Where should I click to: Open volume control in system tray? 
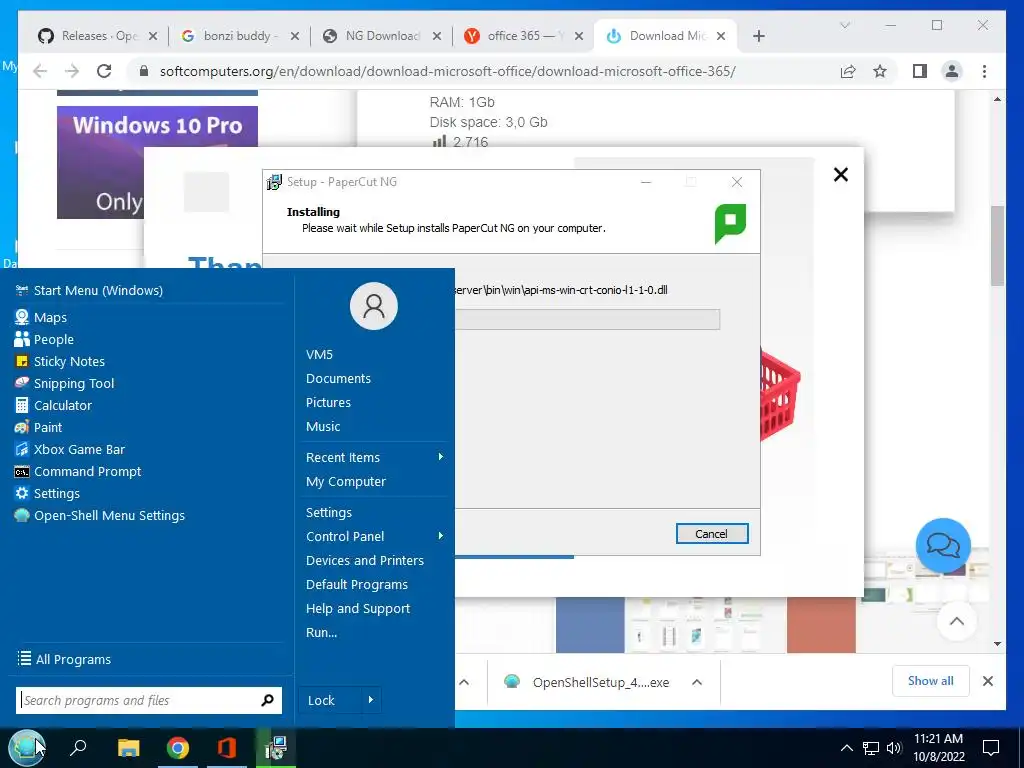894,748
